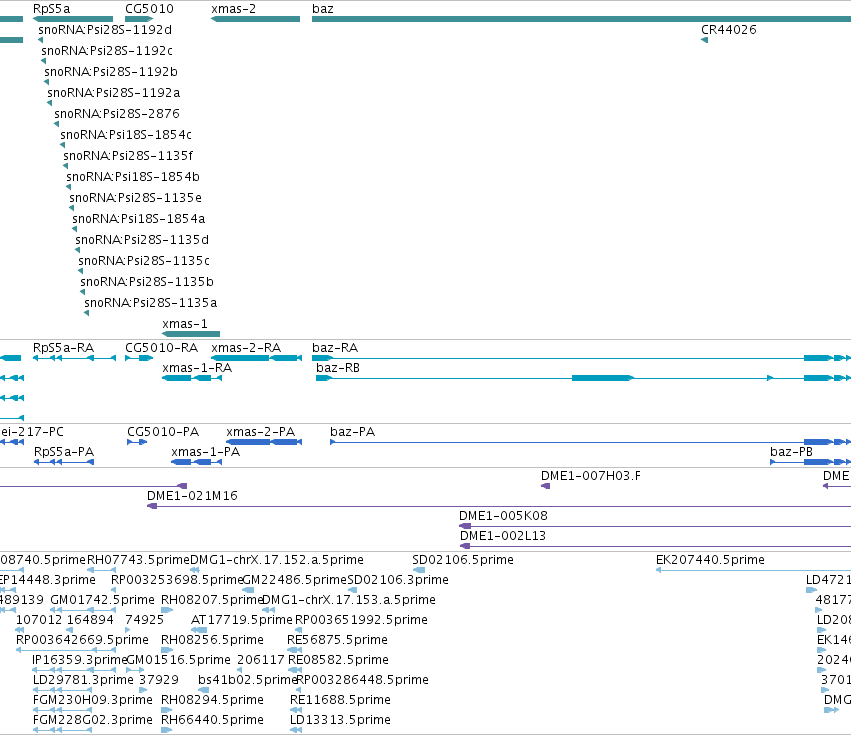The height and width of the screenshot is (735, 851).
Task: Select snoRNA:Psi28S-1135f label
Action: click(128, 156)
